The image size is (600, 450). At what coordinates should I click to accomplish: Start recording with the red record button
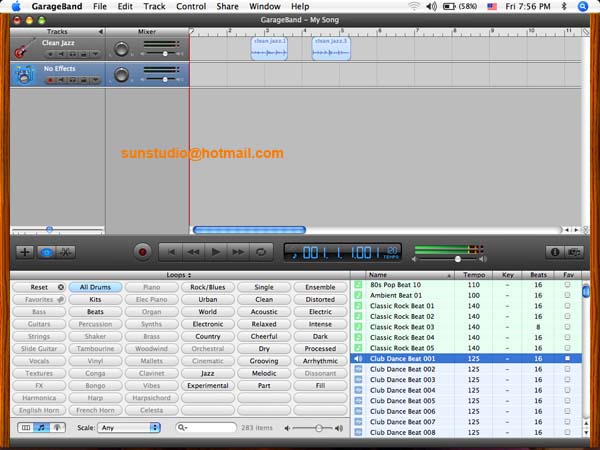[x=142, y=252]
